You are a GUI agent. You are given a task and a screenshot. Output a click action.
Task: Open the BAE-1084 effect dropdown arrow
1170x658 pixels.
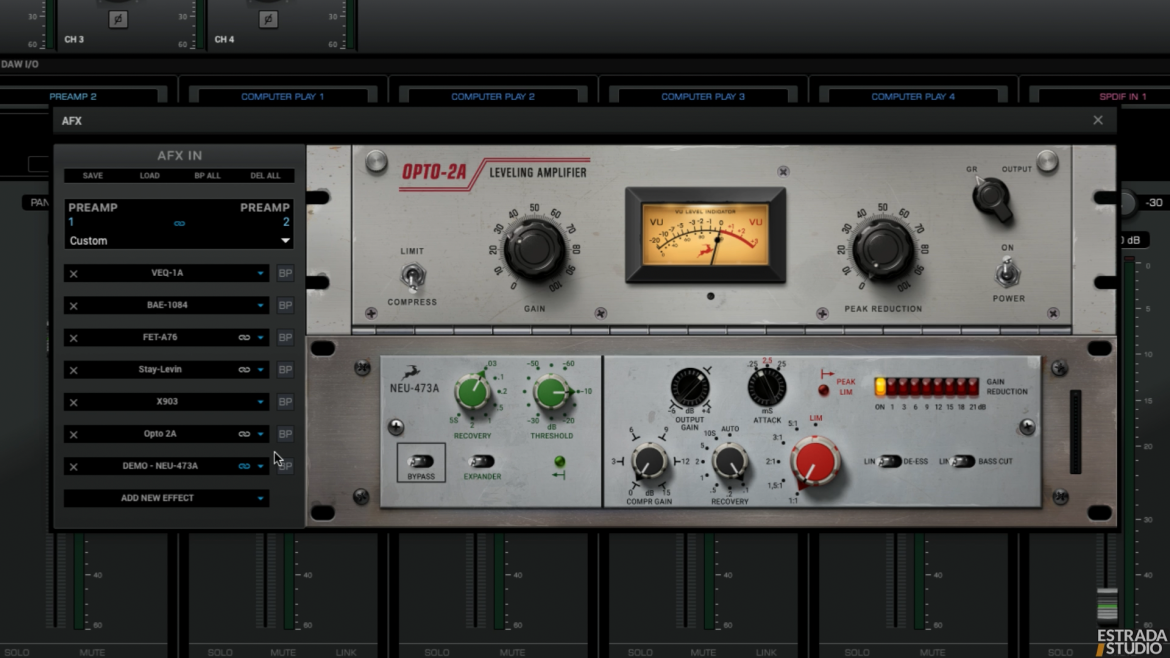click(260, 306)
